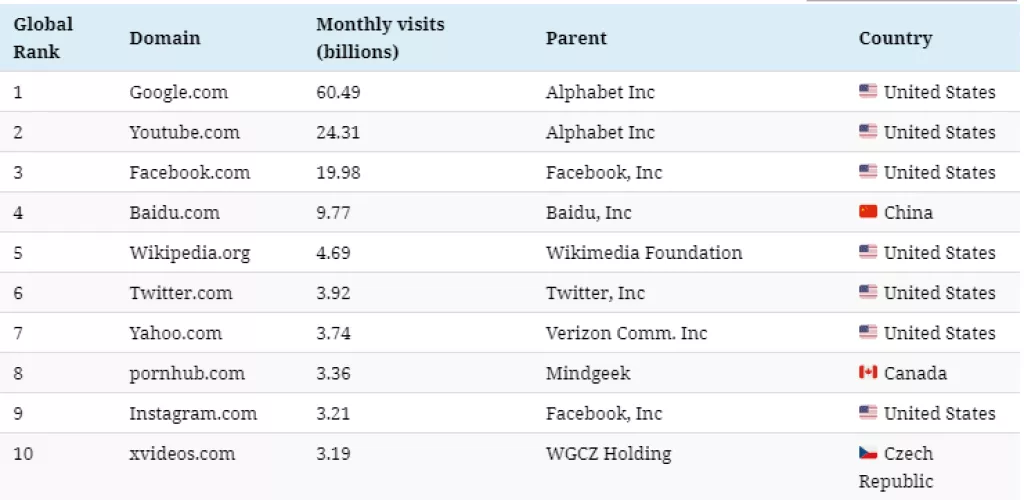This screenshot has width=1024, height=500.
Task: Click the Wikimedia Foundation parent cell
Action: click(x=644, y=252)
